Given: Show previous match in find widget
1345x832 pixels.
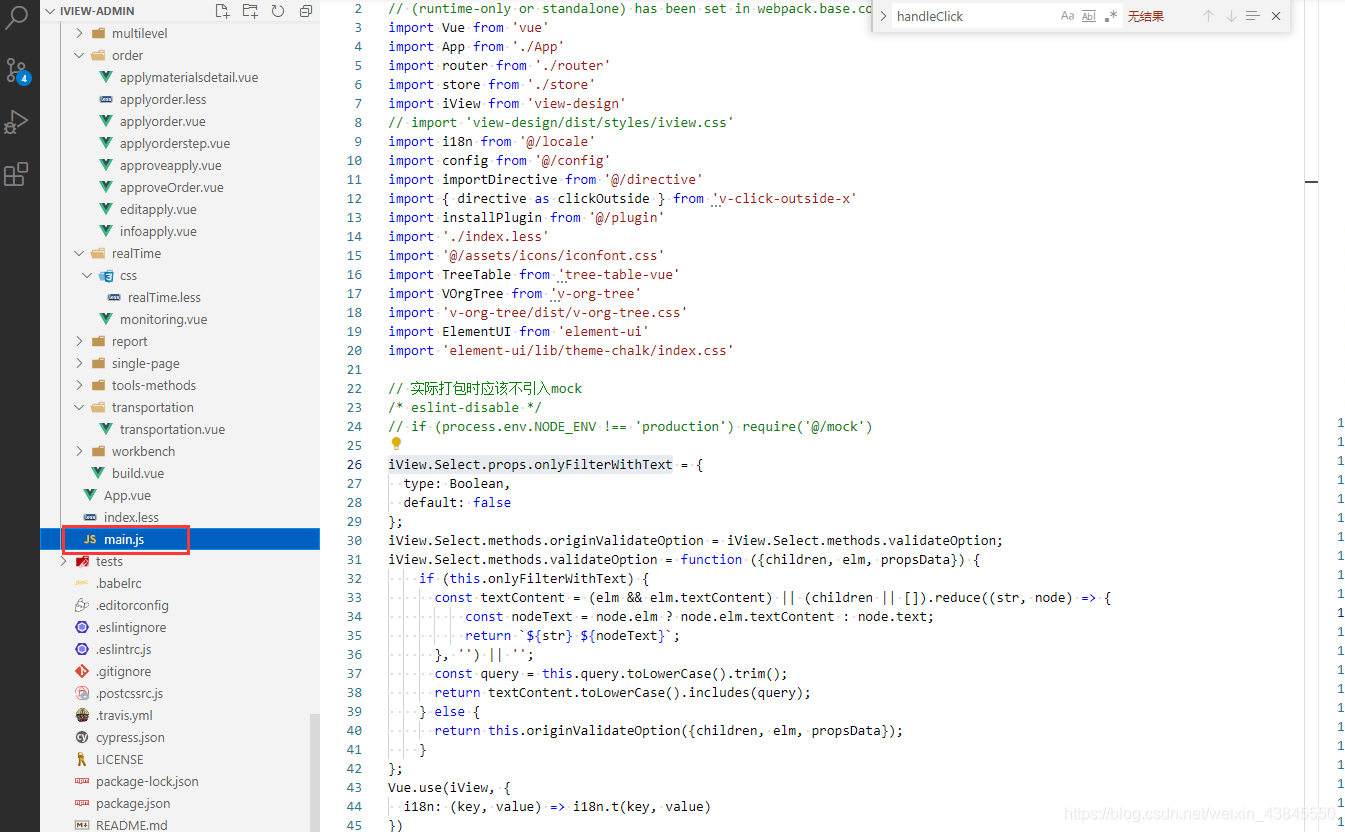Looking at the screenshot, I should click(1208, 16).
